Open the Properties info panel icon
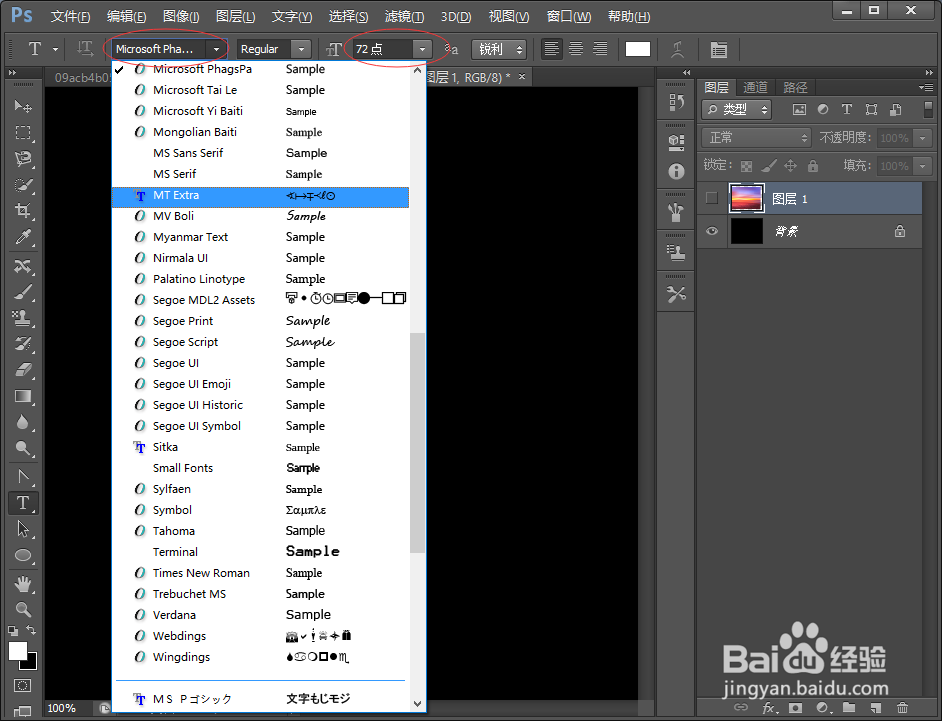The image size is (942, 721). [x=676, y=172]
